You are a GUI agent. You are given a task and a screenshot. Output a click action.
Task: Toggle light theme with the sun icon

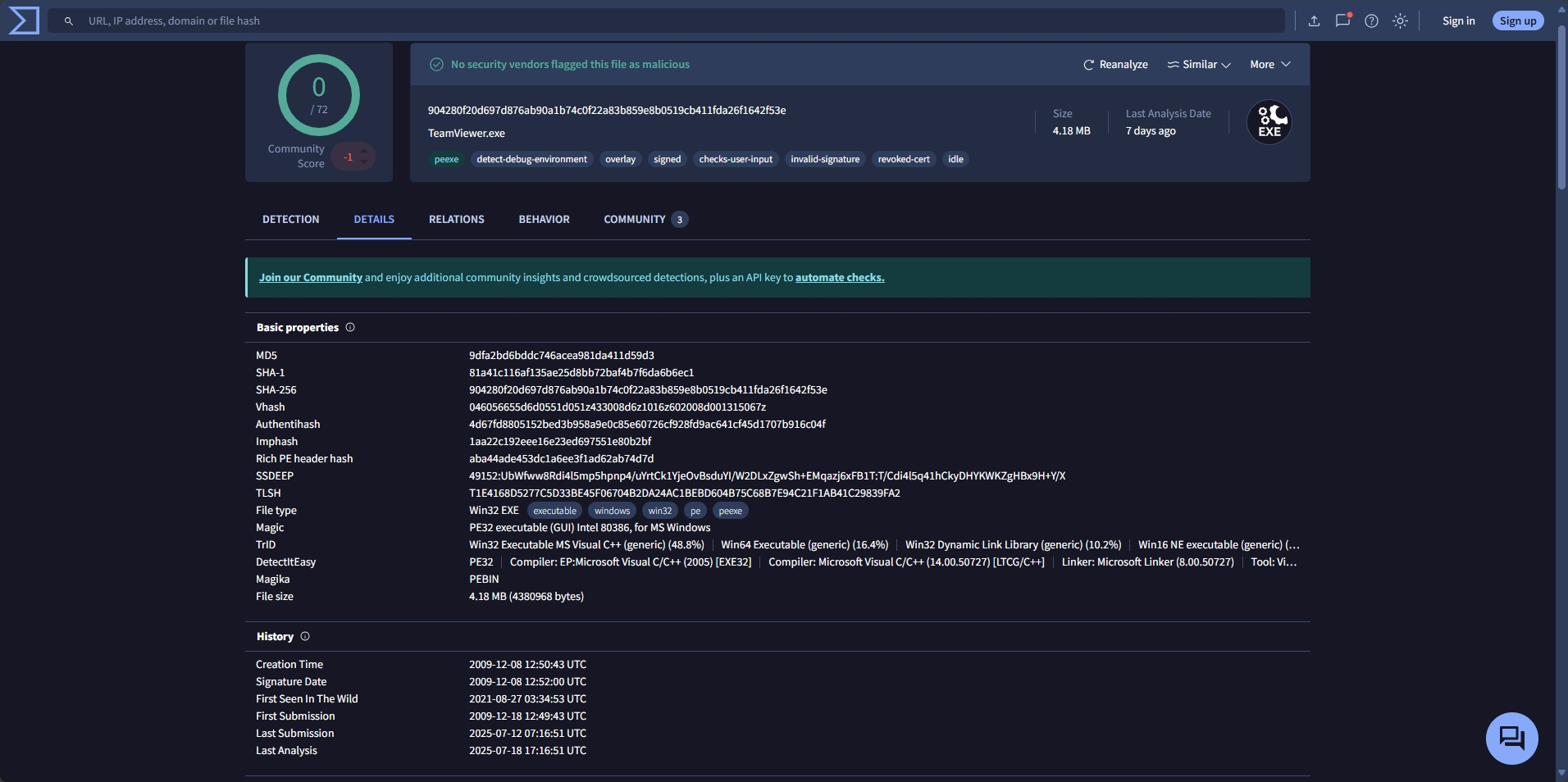click(1401, 20)
